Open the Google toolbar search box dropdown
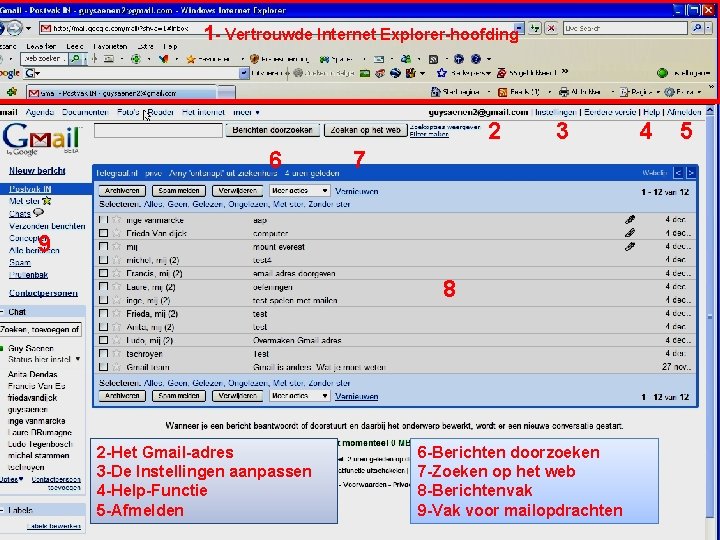This screenshot has height=540, width=720. pyautogui.click(x=244, y=73)
